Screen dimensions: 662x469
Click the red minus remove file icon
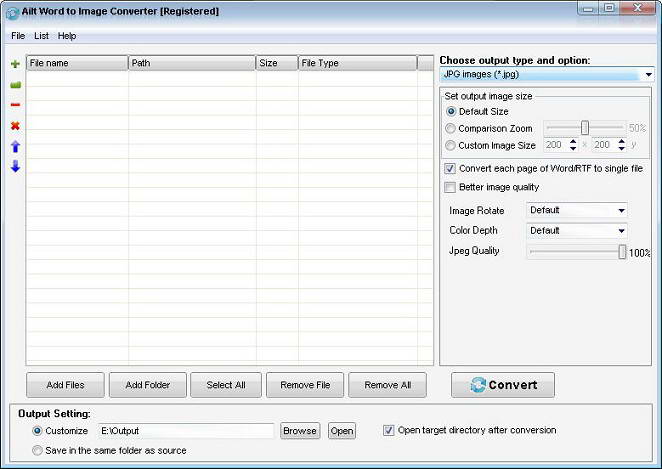pos(15,105)
